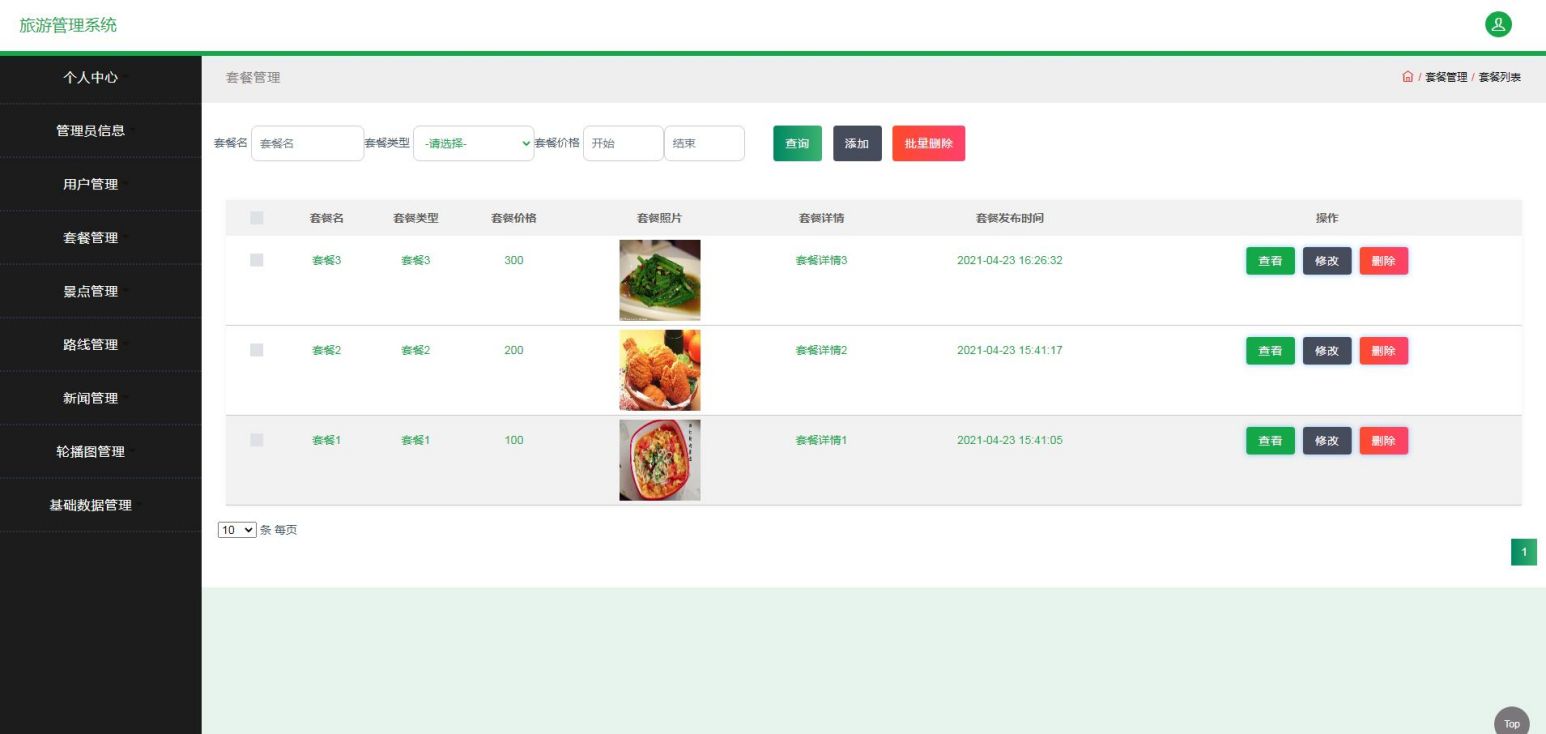Click 套餐管理 in the breadcrumb

click(x=1445, y=77)
